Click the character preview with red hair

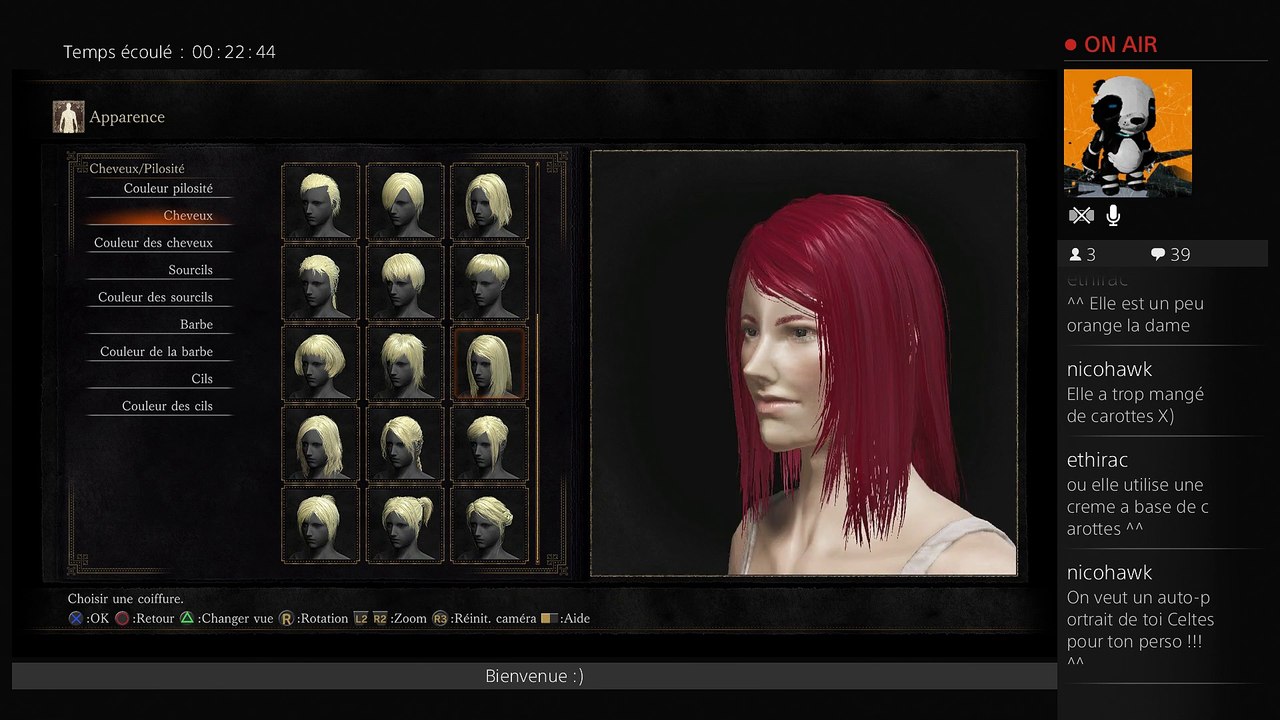[x=804, y=364]
